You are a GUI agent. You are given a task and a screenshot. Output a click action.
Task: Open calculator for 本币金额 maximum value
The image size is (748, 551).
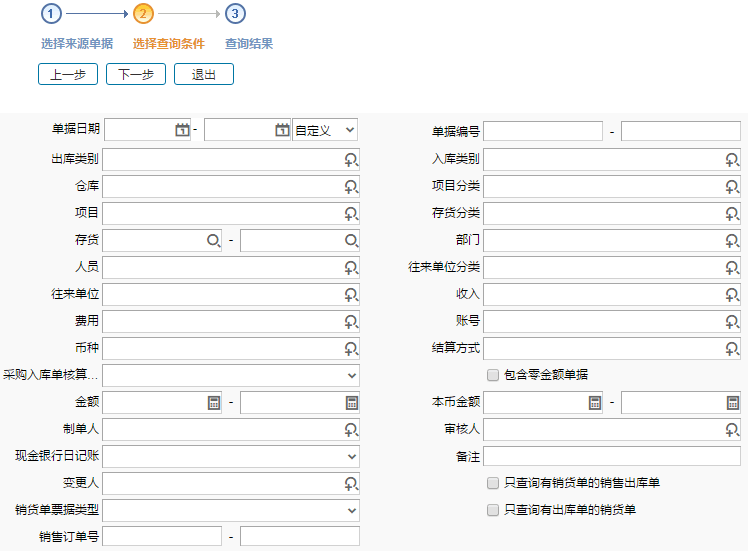(x=733, y=403)
